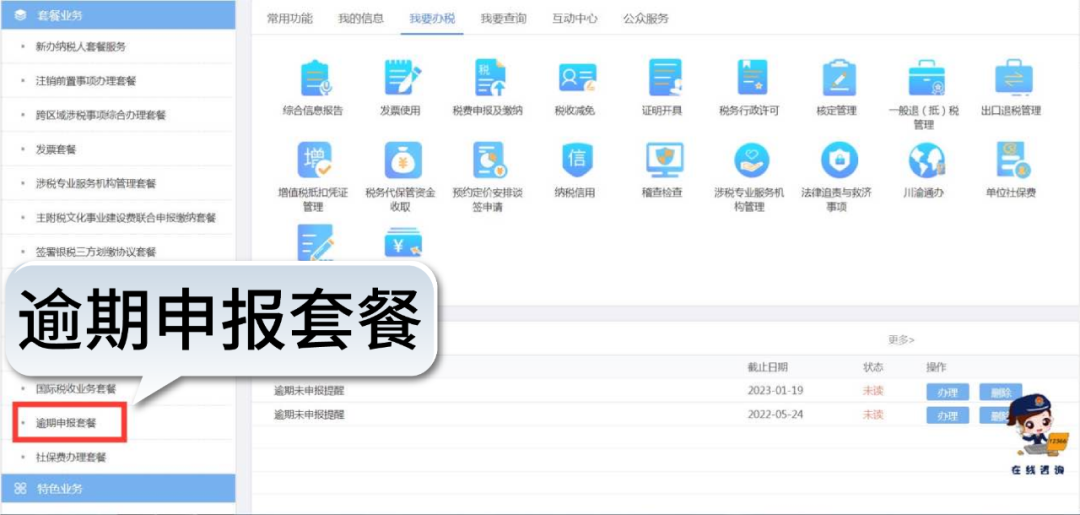Select the 我要办税 tab
The height and width of the screenshot is (515, 1080).
click(432, 19)
